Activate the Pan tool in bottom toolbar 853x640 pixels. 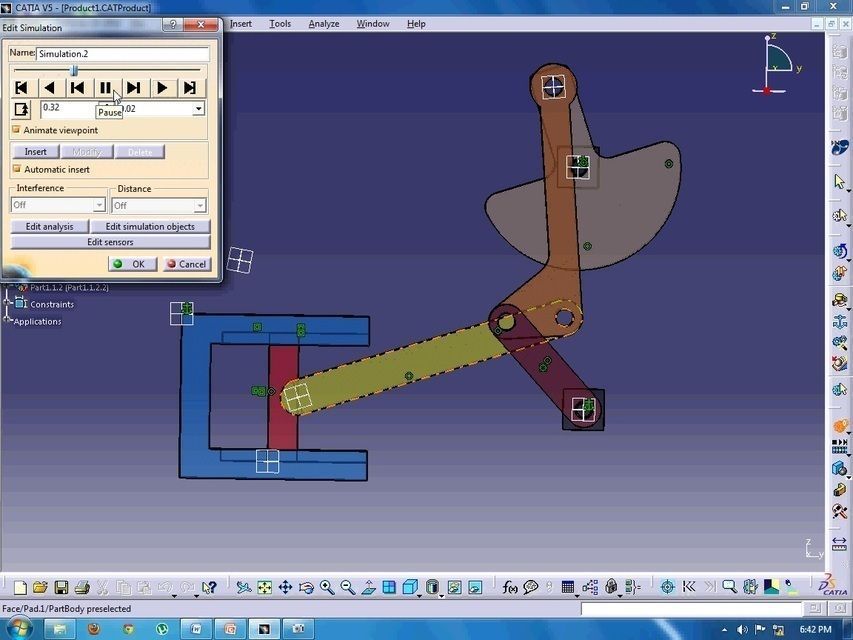(x=284, y=587)
